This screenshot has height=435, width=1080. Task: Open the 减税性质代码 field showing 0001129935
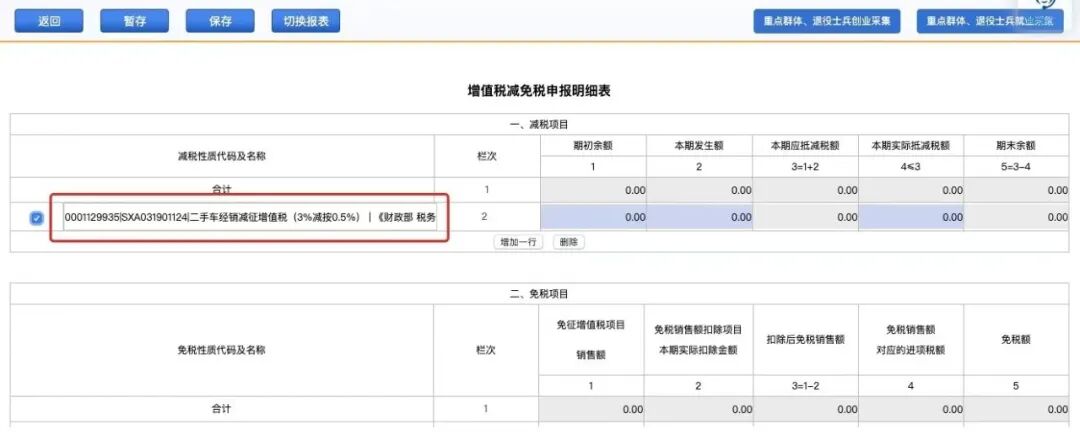click(x=251, y=218)
